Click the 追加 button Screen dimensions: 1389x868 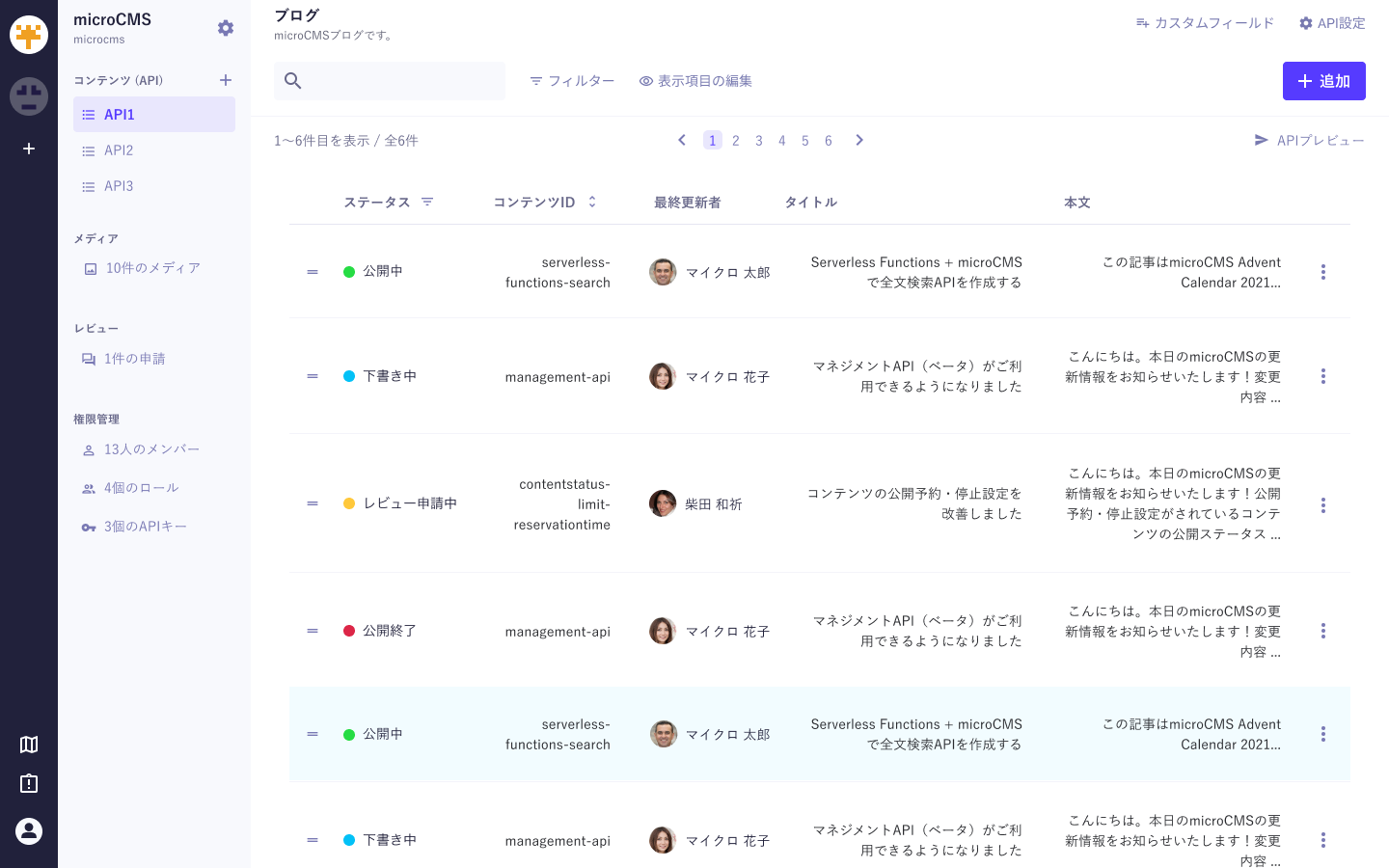tap(1323, 81)
